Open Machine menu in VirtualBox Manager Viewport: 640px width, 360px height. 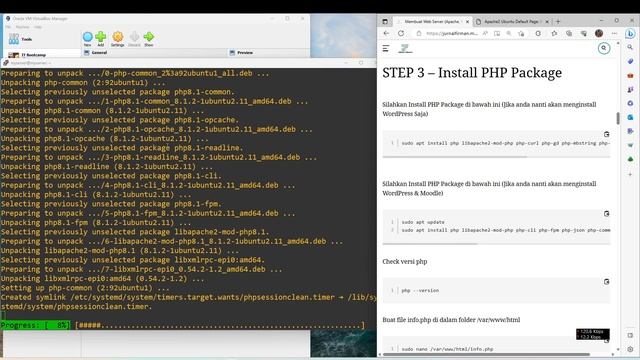[22, 27]
